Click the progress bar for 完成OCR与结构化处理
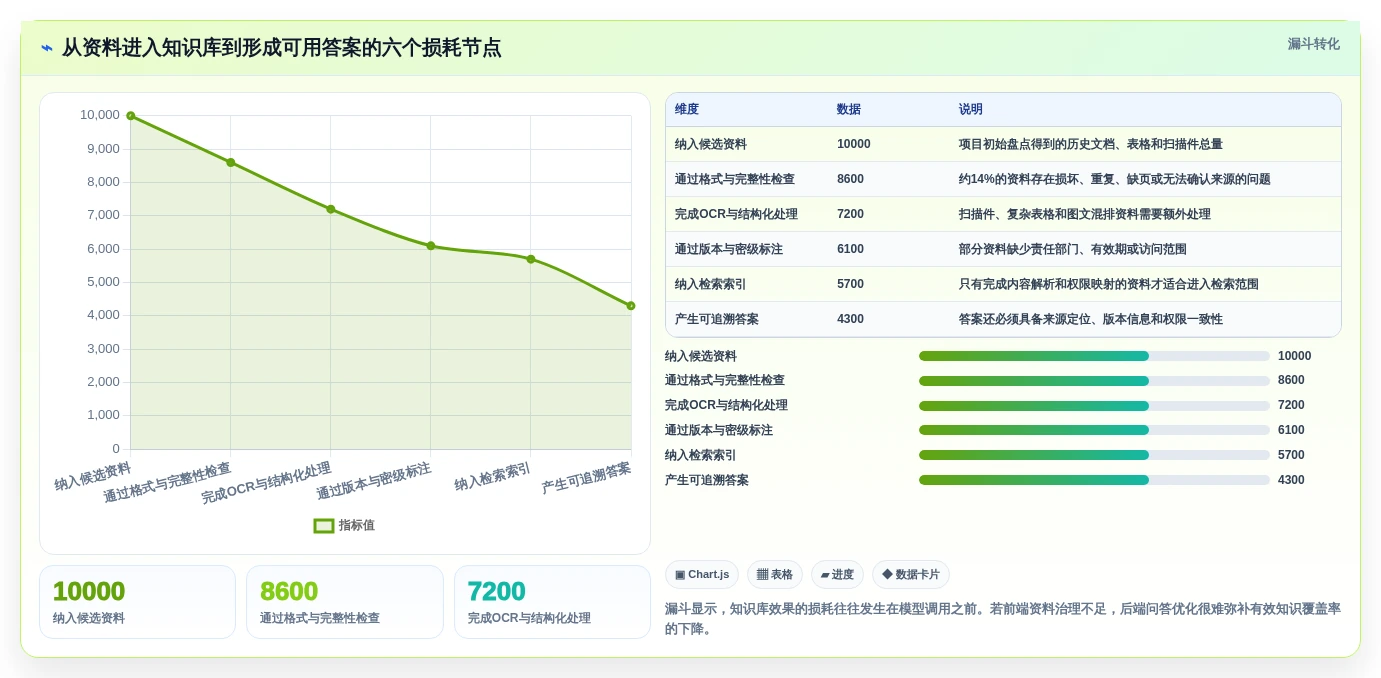 tap(1094, 406)
